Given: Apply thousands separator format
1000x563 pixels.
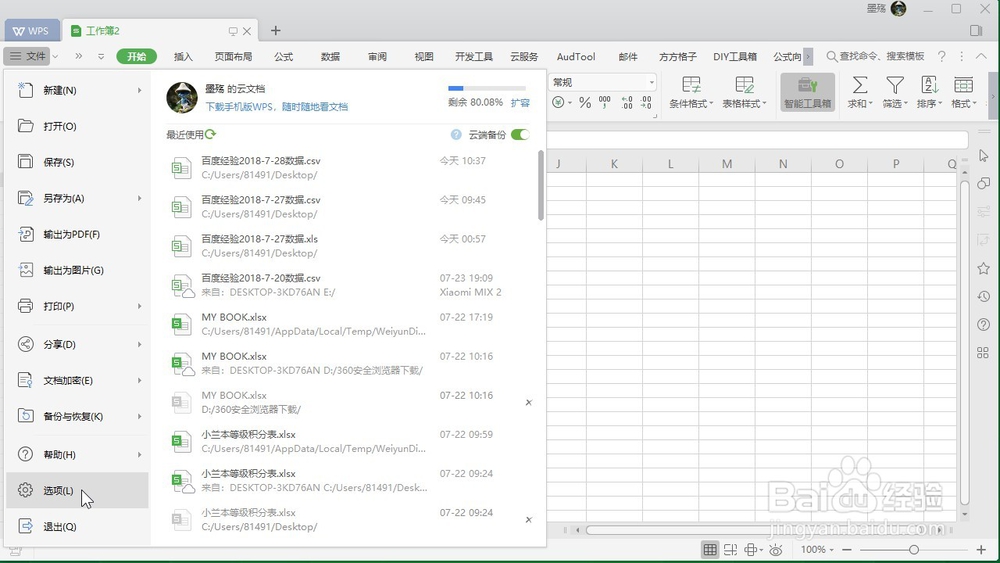Looking at the screenshot, I should (x=605, y=102).
